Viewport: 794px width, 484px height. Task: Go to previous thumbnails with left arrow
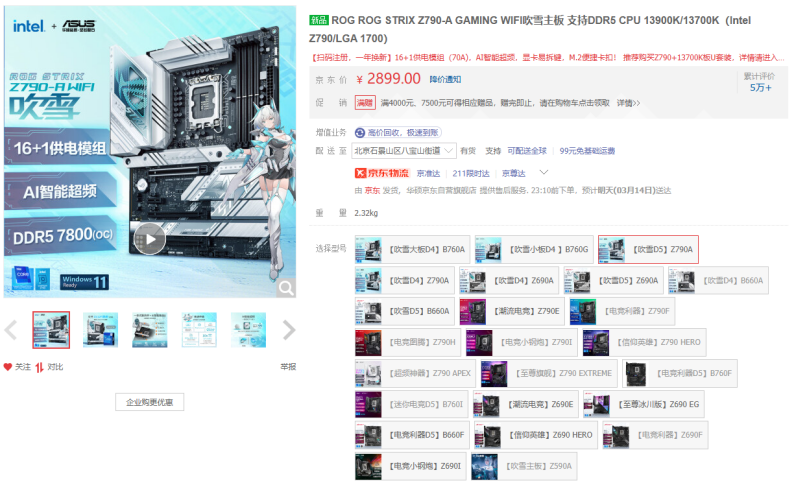11,330
